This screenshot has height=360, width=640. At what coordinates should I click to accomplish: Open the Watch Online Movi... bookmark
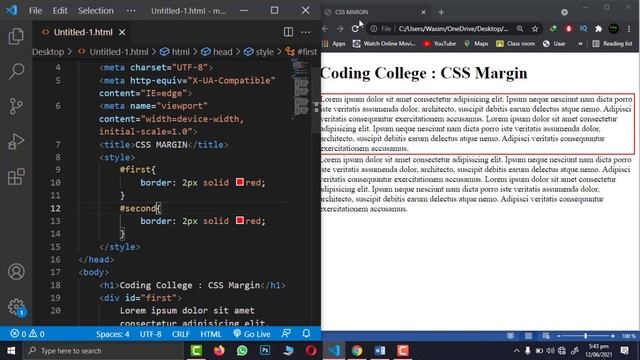pyautogui.click(x=384, y=44)
